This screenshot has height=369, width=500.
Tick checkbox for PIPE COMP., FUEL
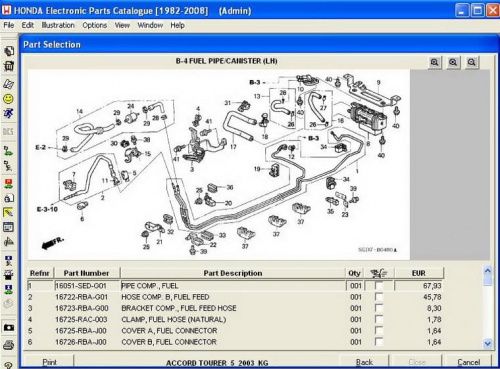tap(379, 286)
